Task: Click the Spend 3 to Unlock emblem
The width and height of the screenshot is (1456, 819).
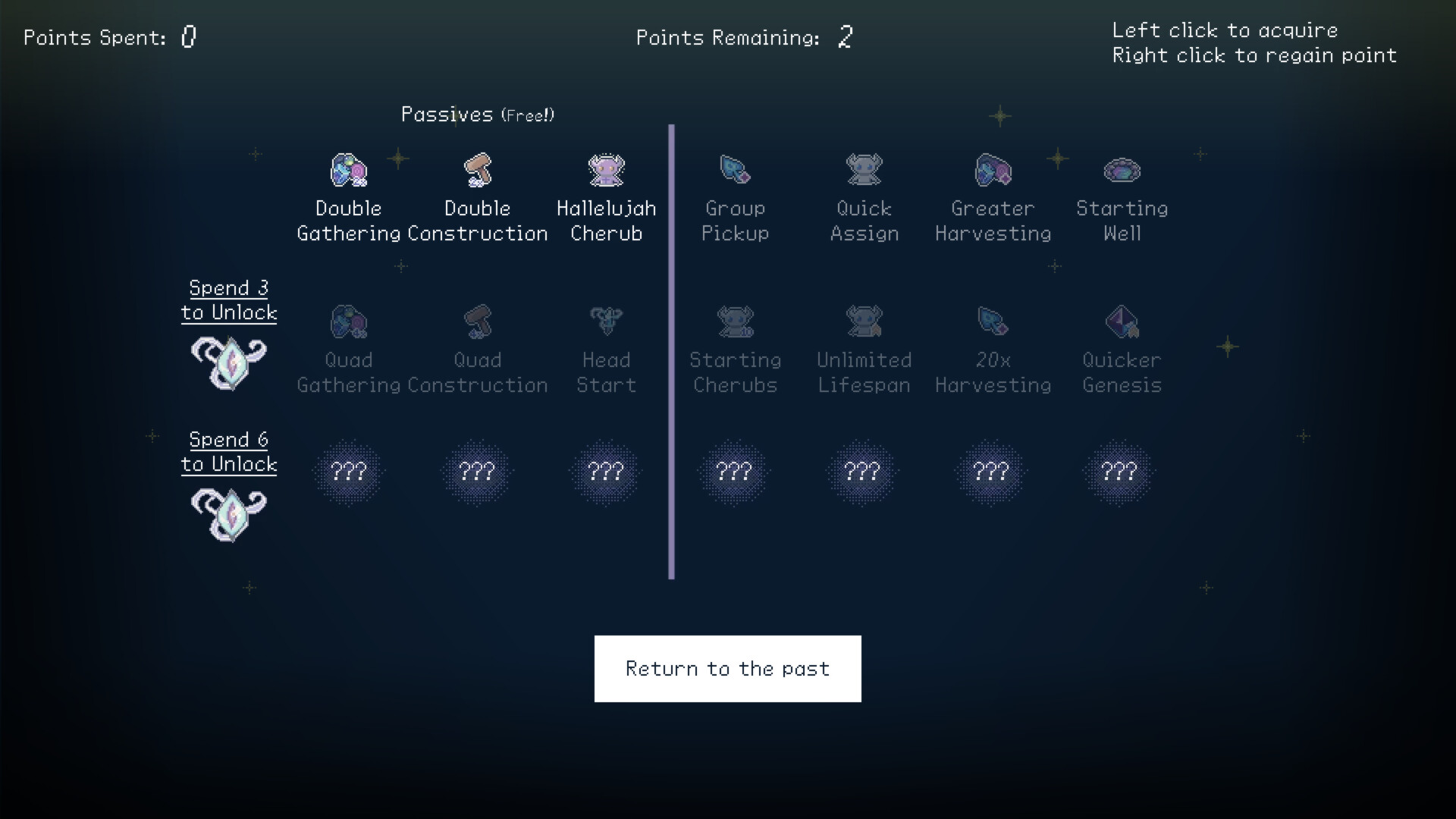Action: point(229,362)
